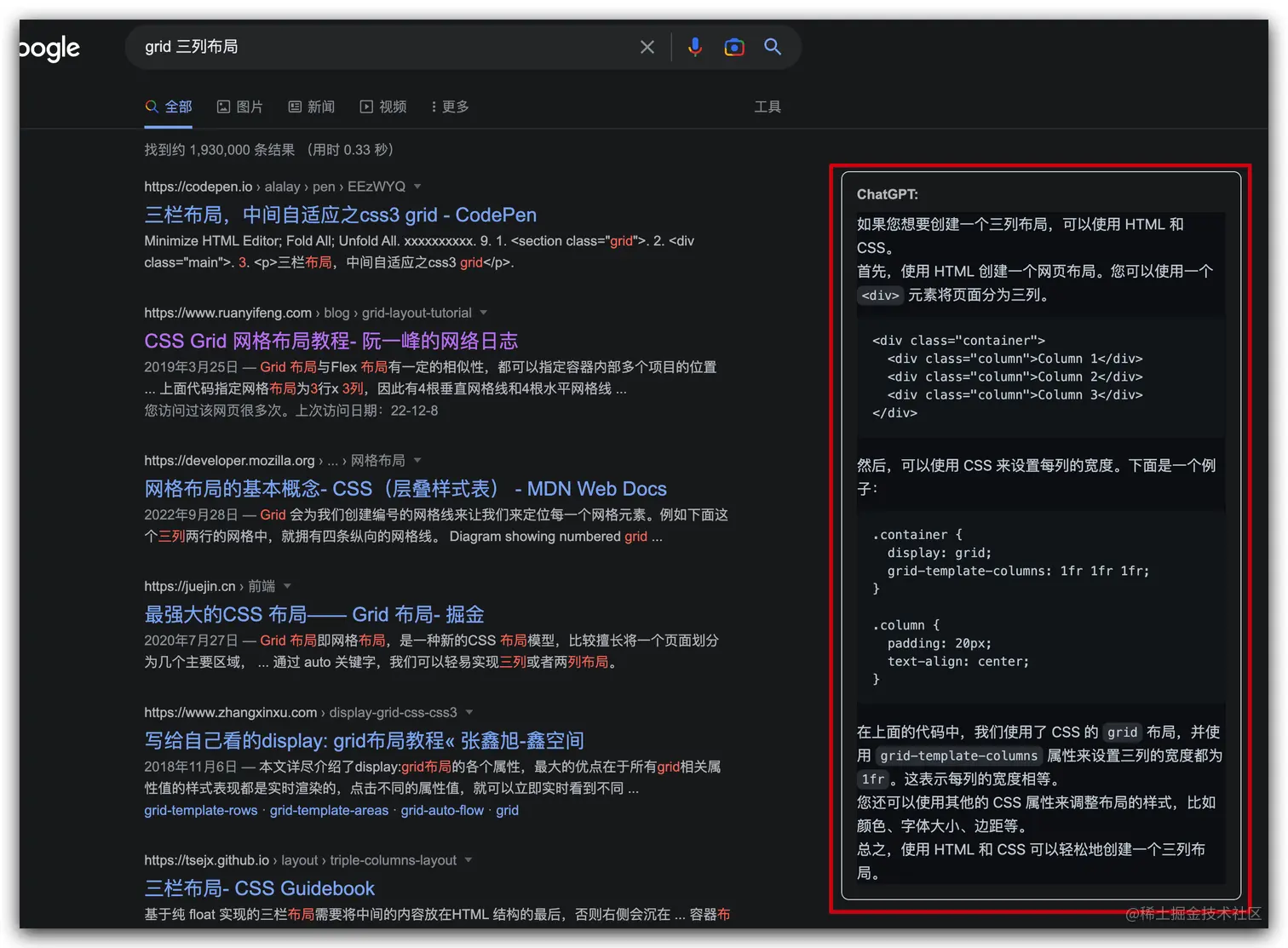Open the '三栏布局，中间自适应之css3 grid - CodePen' result
Screen dimensions: 1288x948
pyautogui.click(x=341, y=215)
